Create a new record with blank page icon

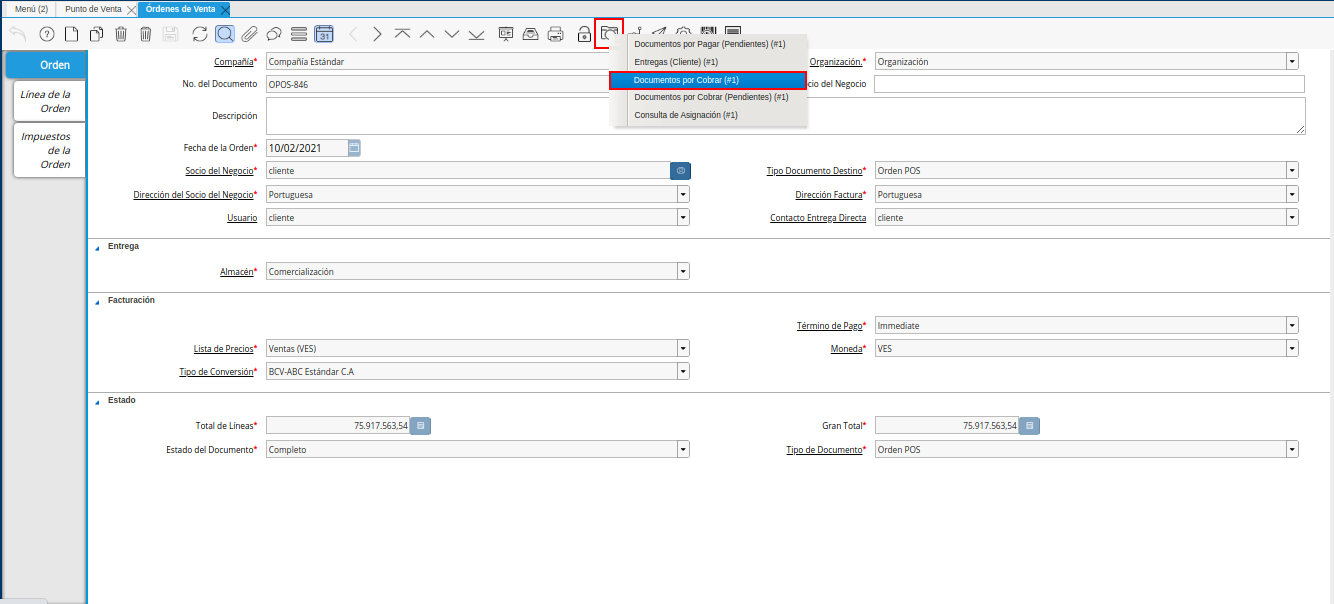pyautogui.click(x=71, y=34)
